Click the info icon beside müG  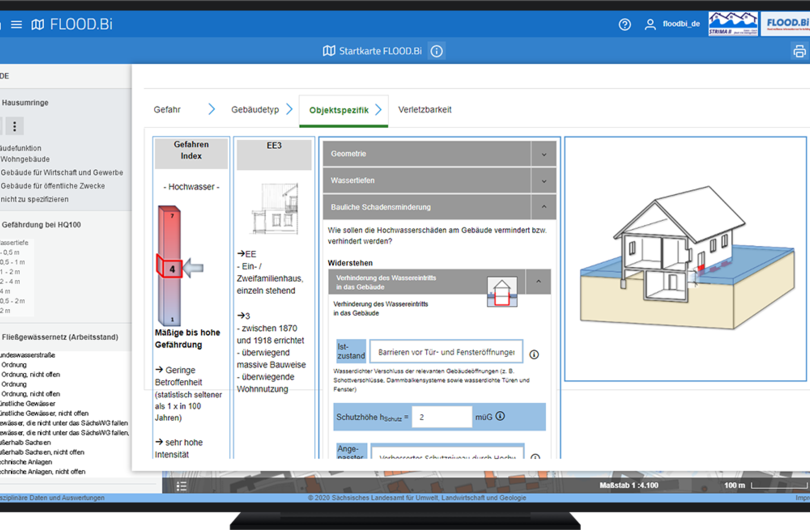click(500, 416)
